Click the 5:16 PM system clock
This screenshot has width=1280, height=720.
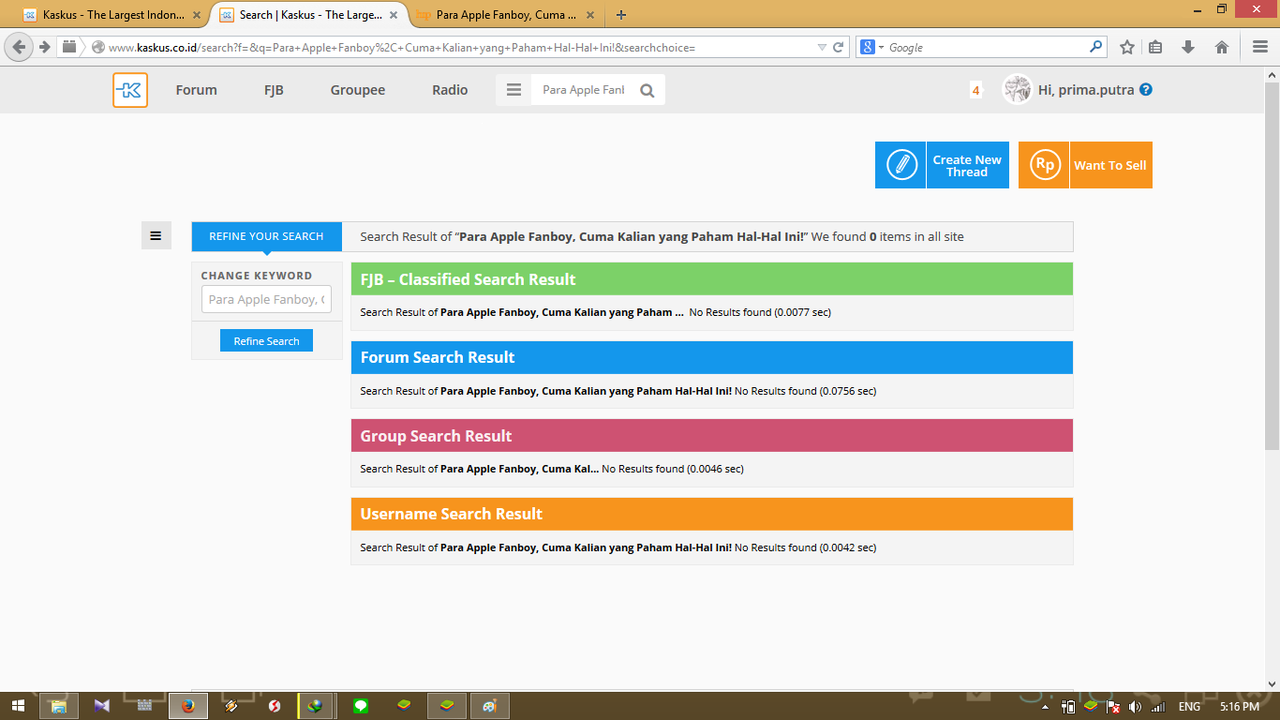click(1239, 706)
